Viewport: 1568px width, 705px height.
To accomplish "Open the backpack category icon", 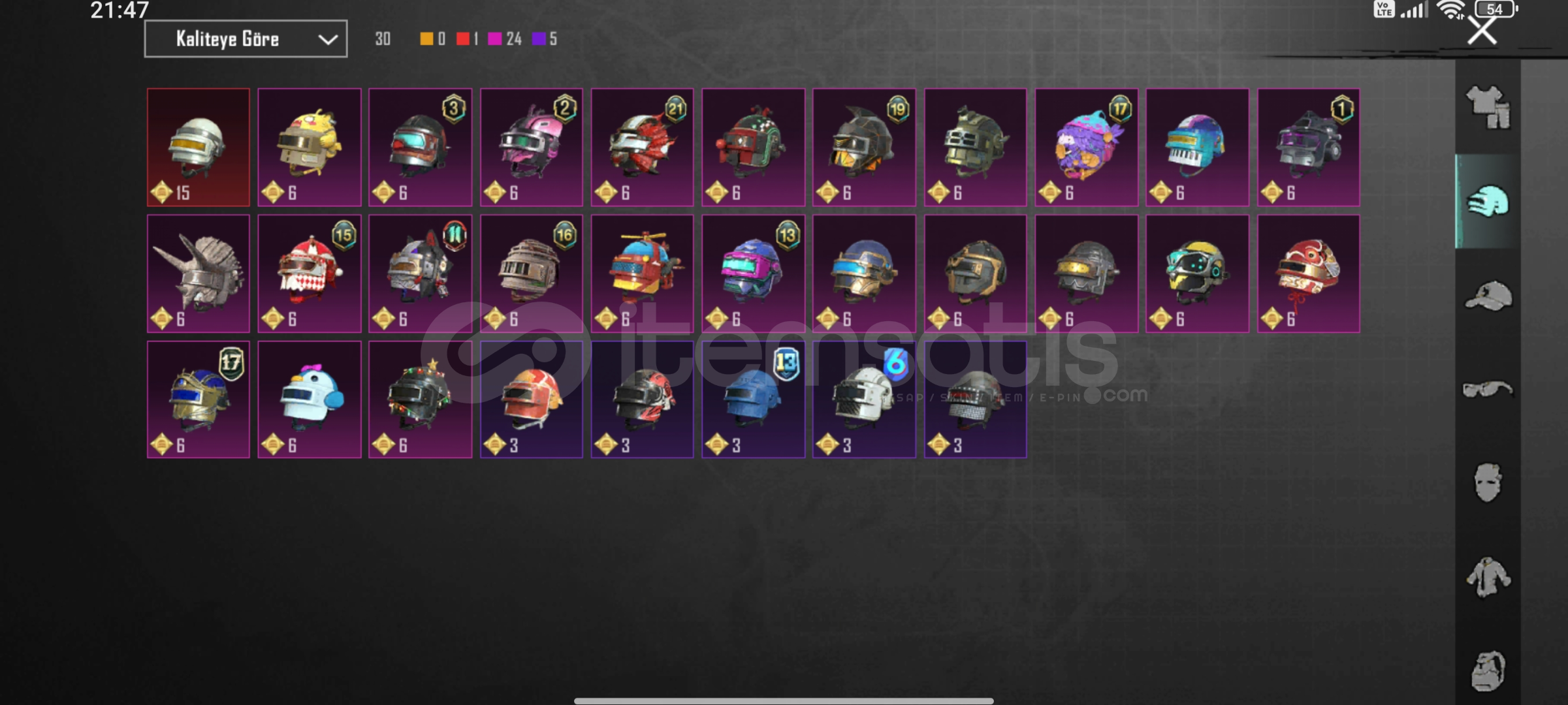I will (1488, 671).
